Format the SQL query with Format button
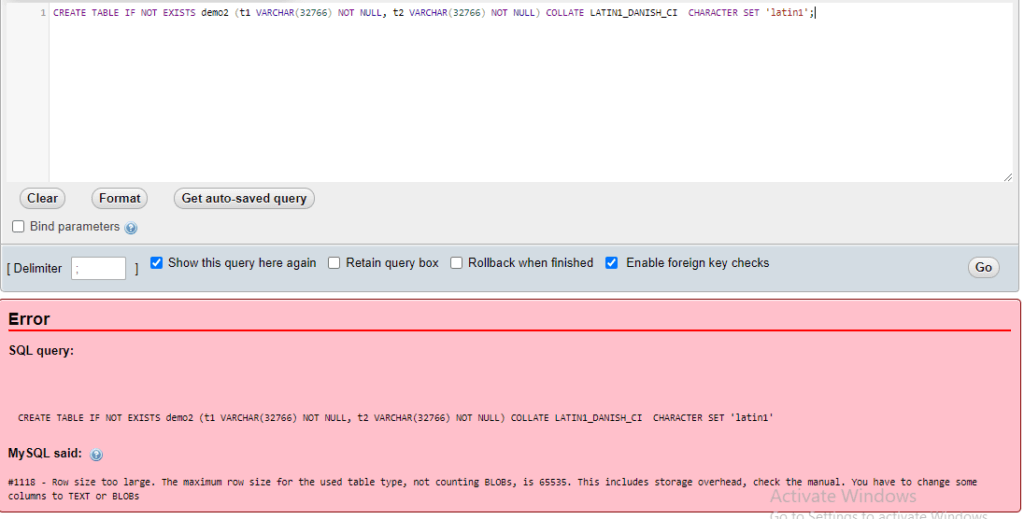The height and width of the screenshot is (519, 1024). (x=119, y=198)
